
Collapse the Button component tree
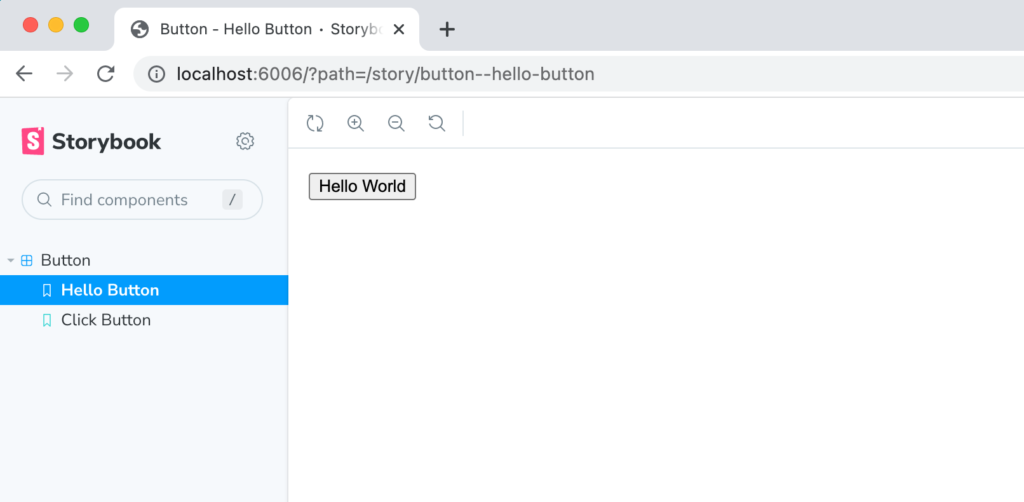[10, 260]
